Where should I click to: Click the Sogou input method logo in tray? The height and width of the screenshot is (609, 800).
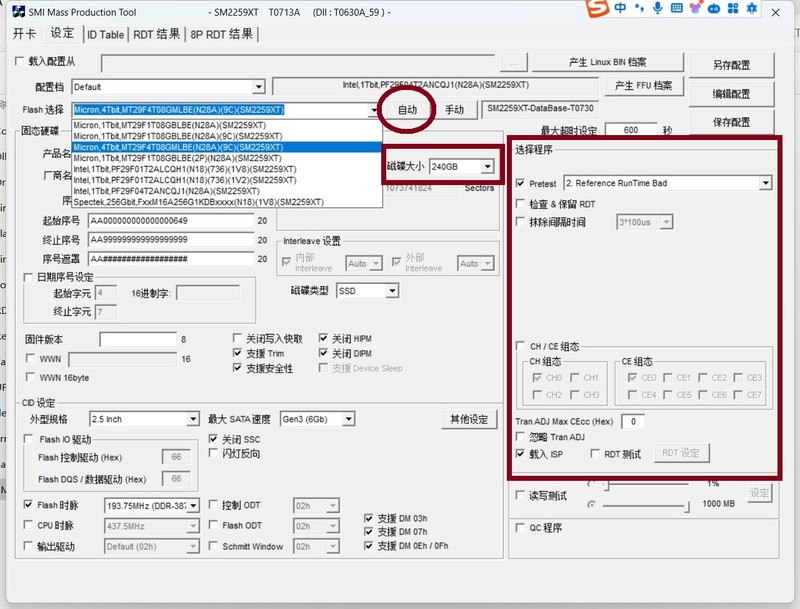pos(597,10)
